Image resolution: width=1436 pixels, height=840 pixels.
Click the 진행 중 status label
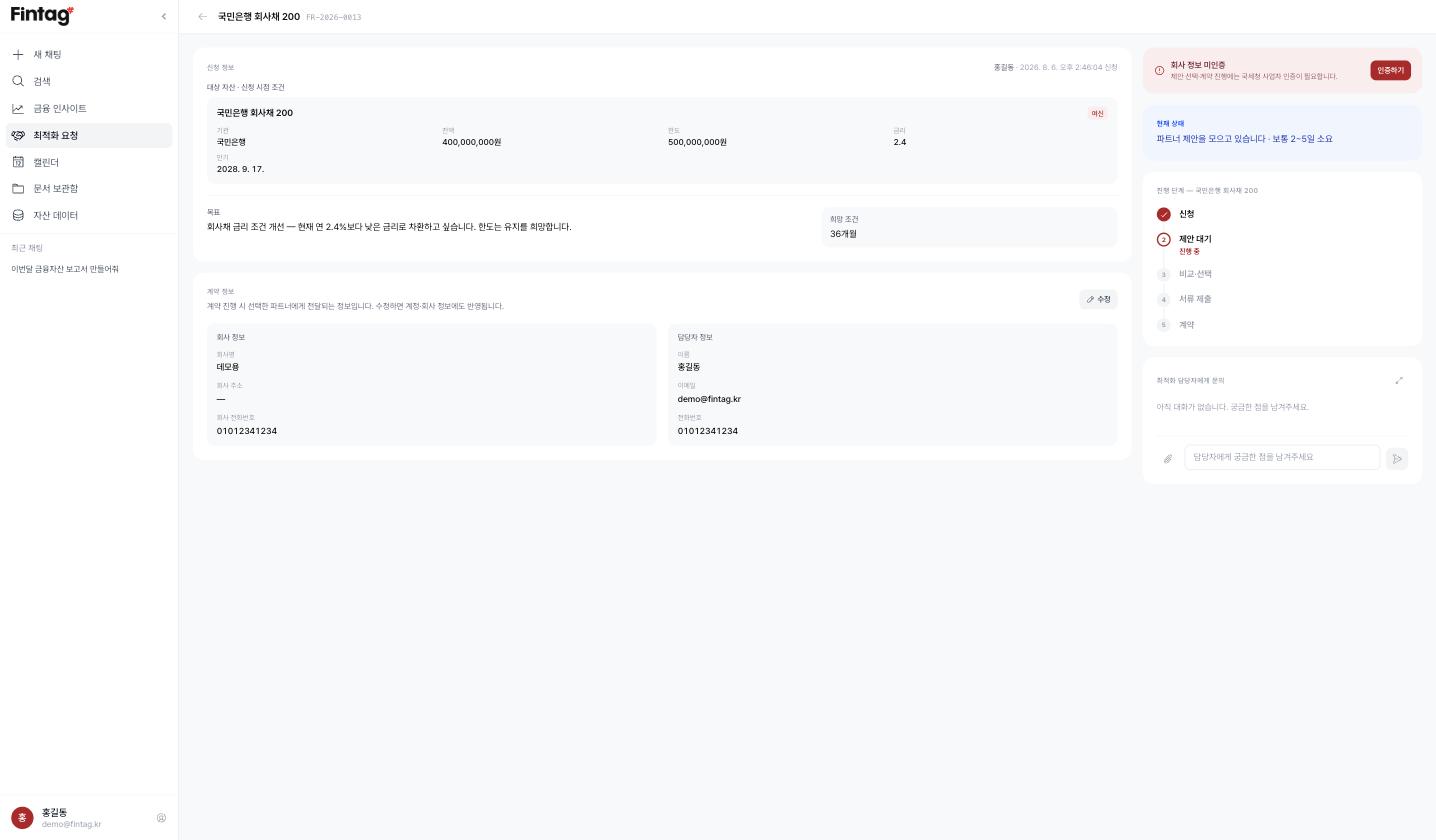click(x=1189, y=251)
